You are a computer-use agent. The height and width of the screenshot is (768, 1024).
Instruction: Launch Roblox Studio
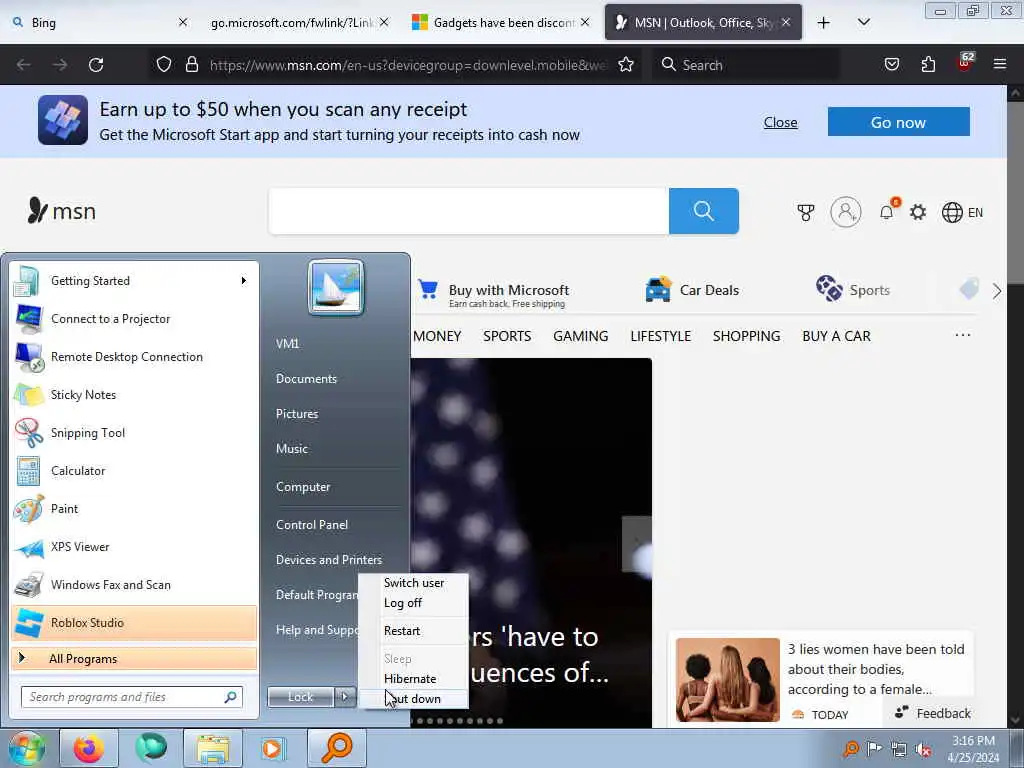134,622
